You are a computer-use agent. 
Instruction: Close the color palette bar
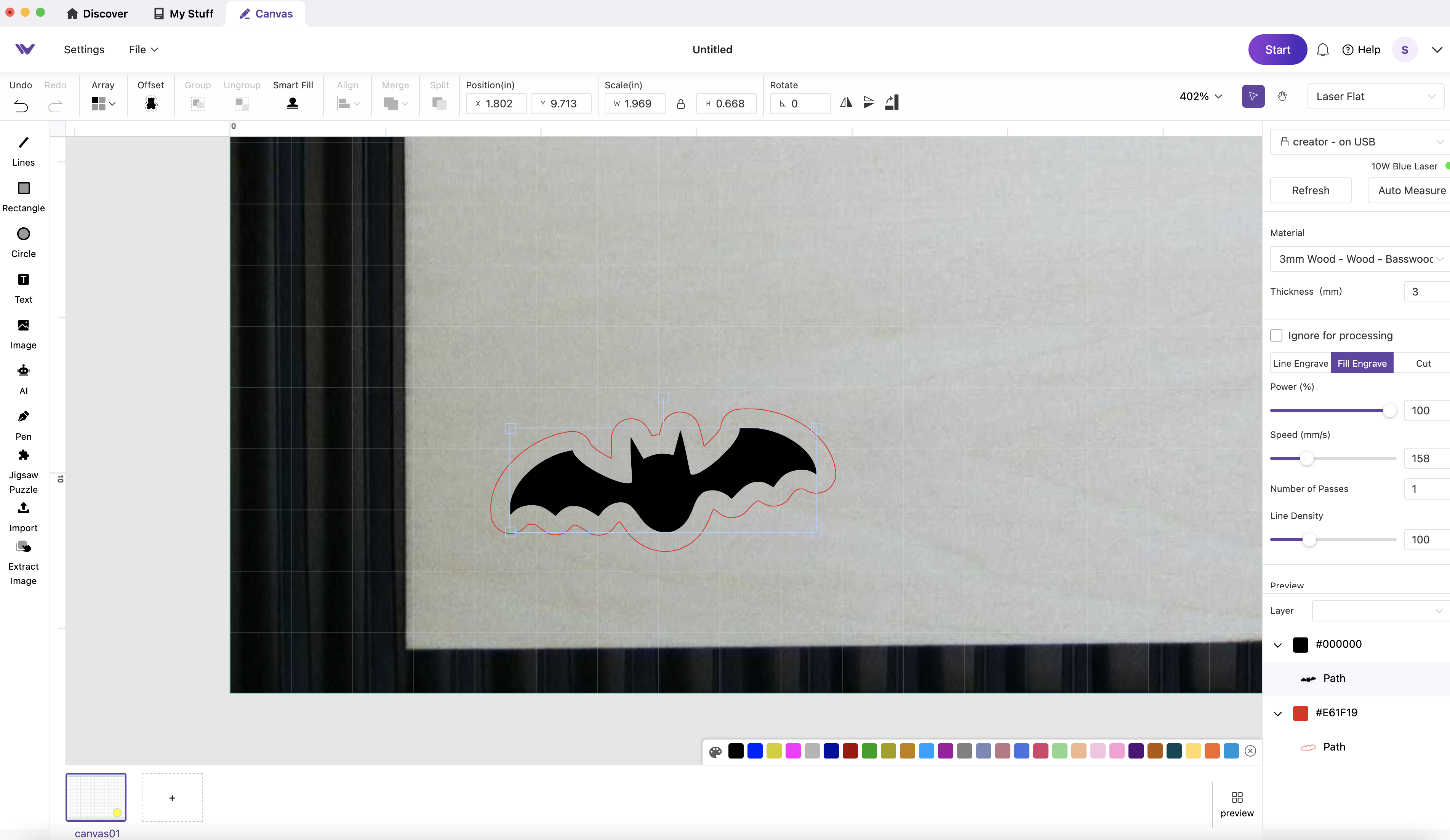pyautogui.click(x=1250, y=751)
